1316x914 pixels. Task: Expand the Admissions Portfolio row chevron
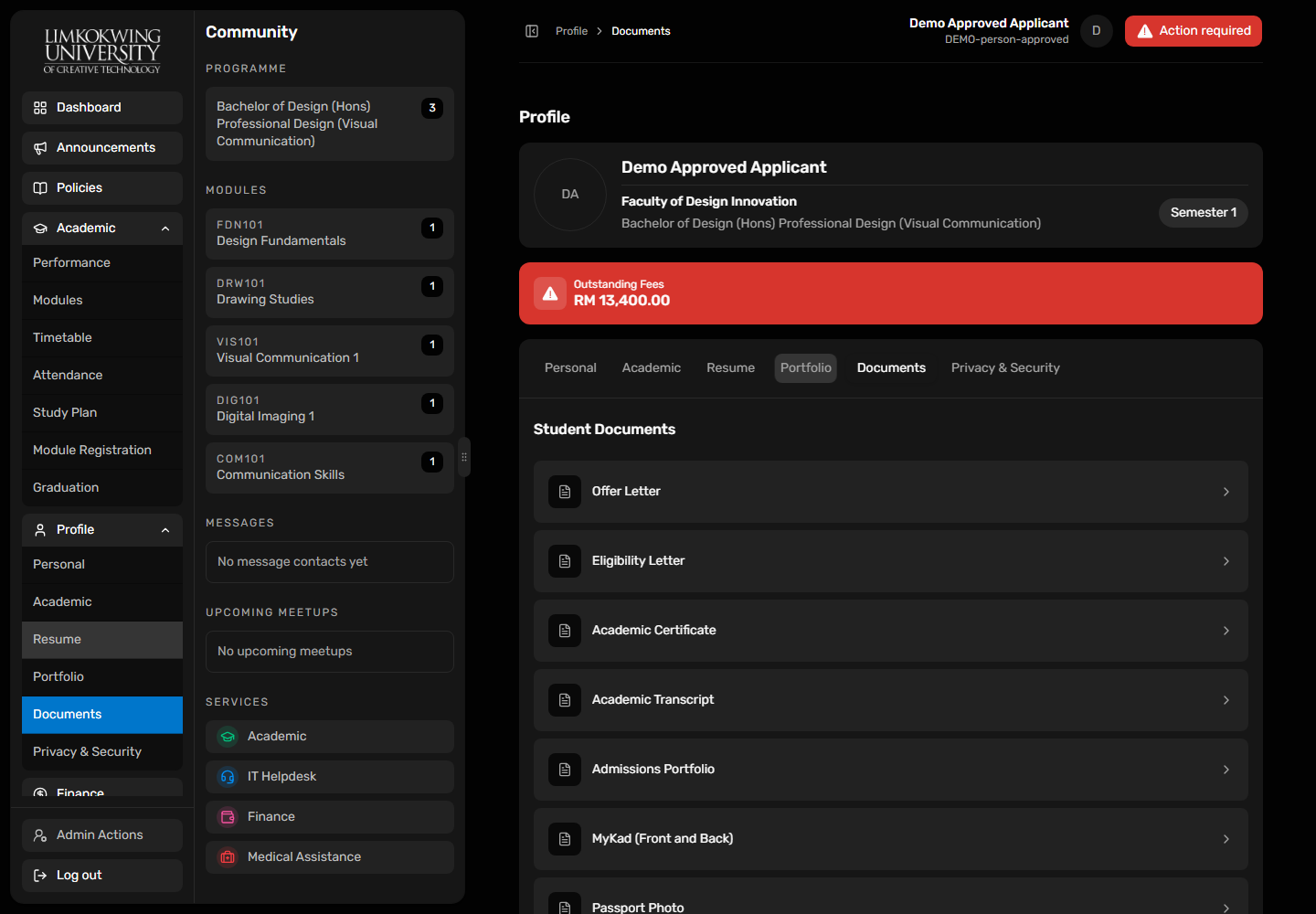(x=1226, y=770)
